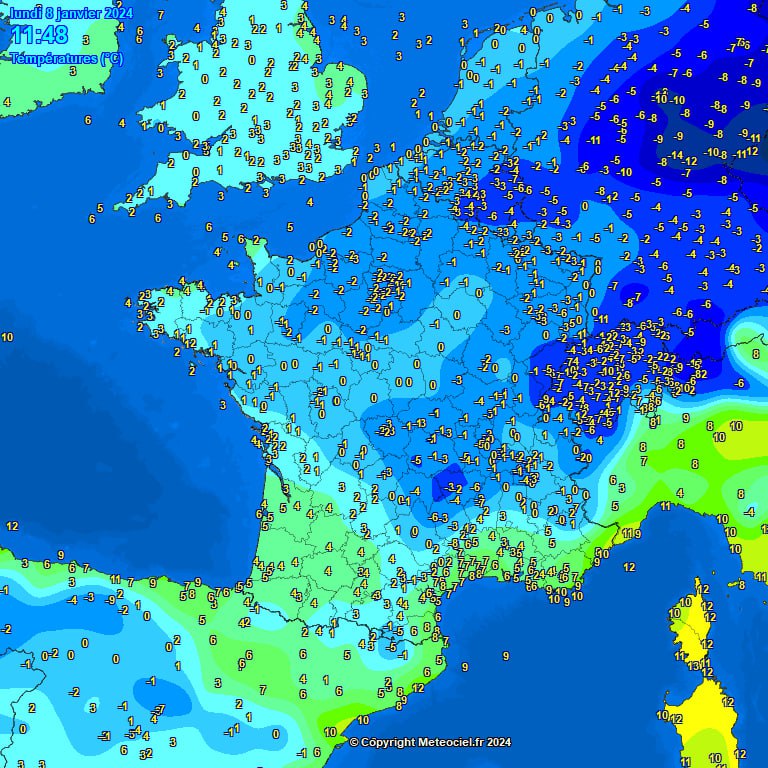The width and height of the screenshot is (768, 768).
Task: Click the -4 in the pale patch over Italy
Action: [749, 512]
